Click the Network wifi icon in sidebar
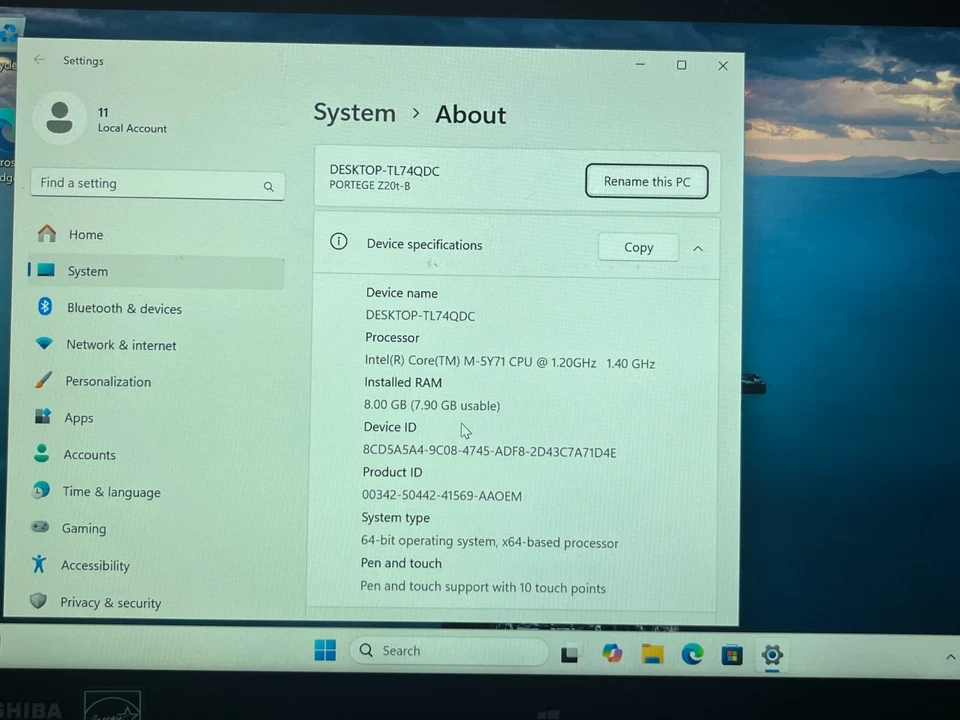960x720 pixels. (44, 343)
